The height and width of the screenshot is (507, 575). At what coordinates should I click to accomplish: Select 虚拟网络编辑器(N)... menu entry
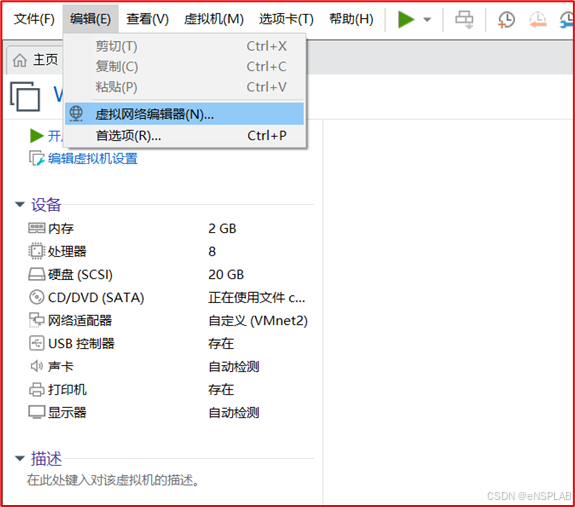[x=184, y=114]
